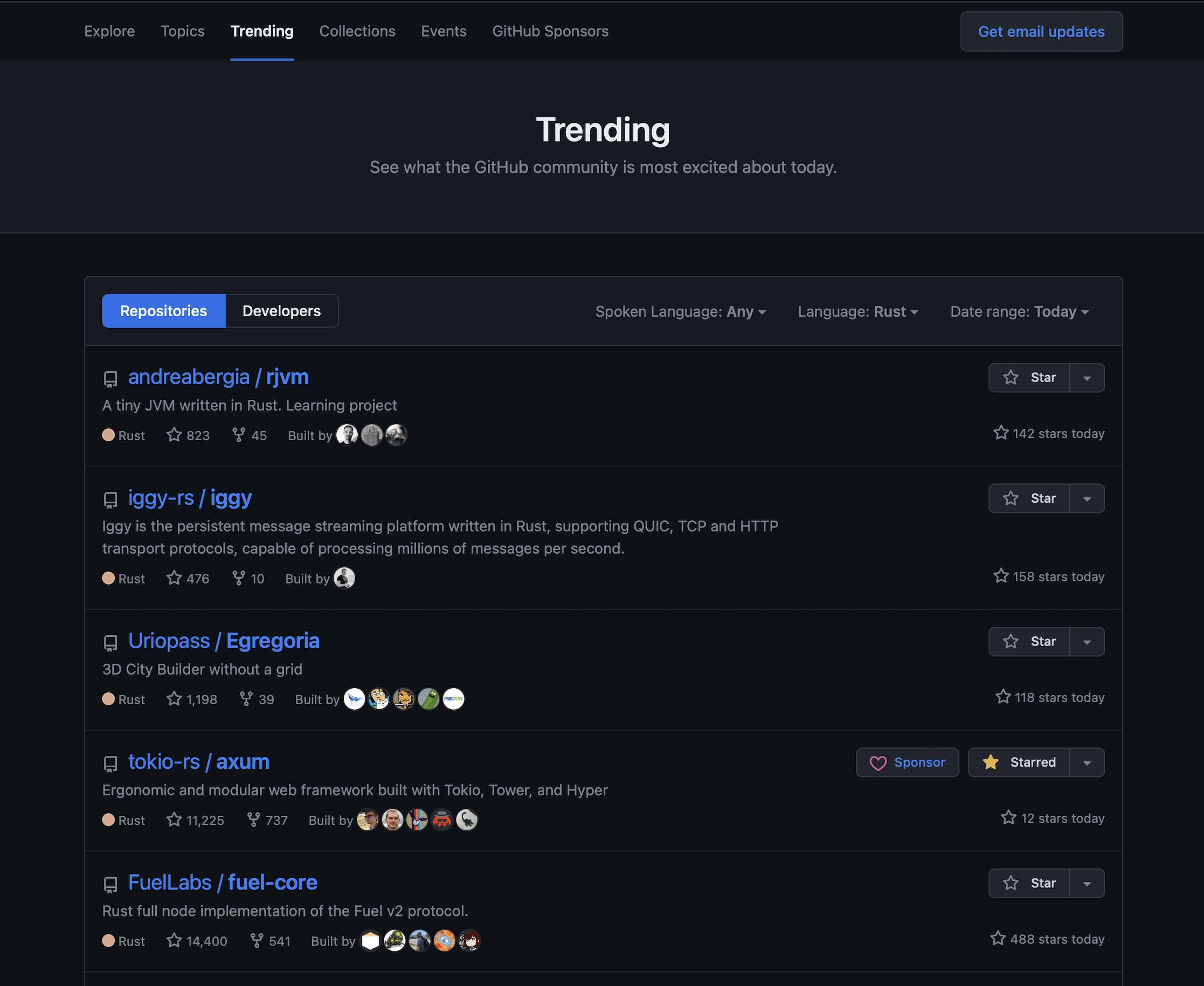Star the andreabergia / rjvm repository
The height and width of the screenshot is (986, 1204).
click(x=1029, y=378)
